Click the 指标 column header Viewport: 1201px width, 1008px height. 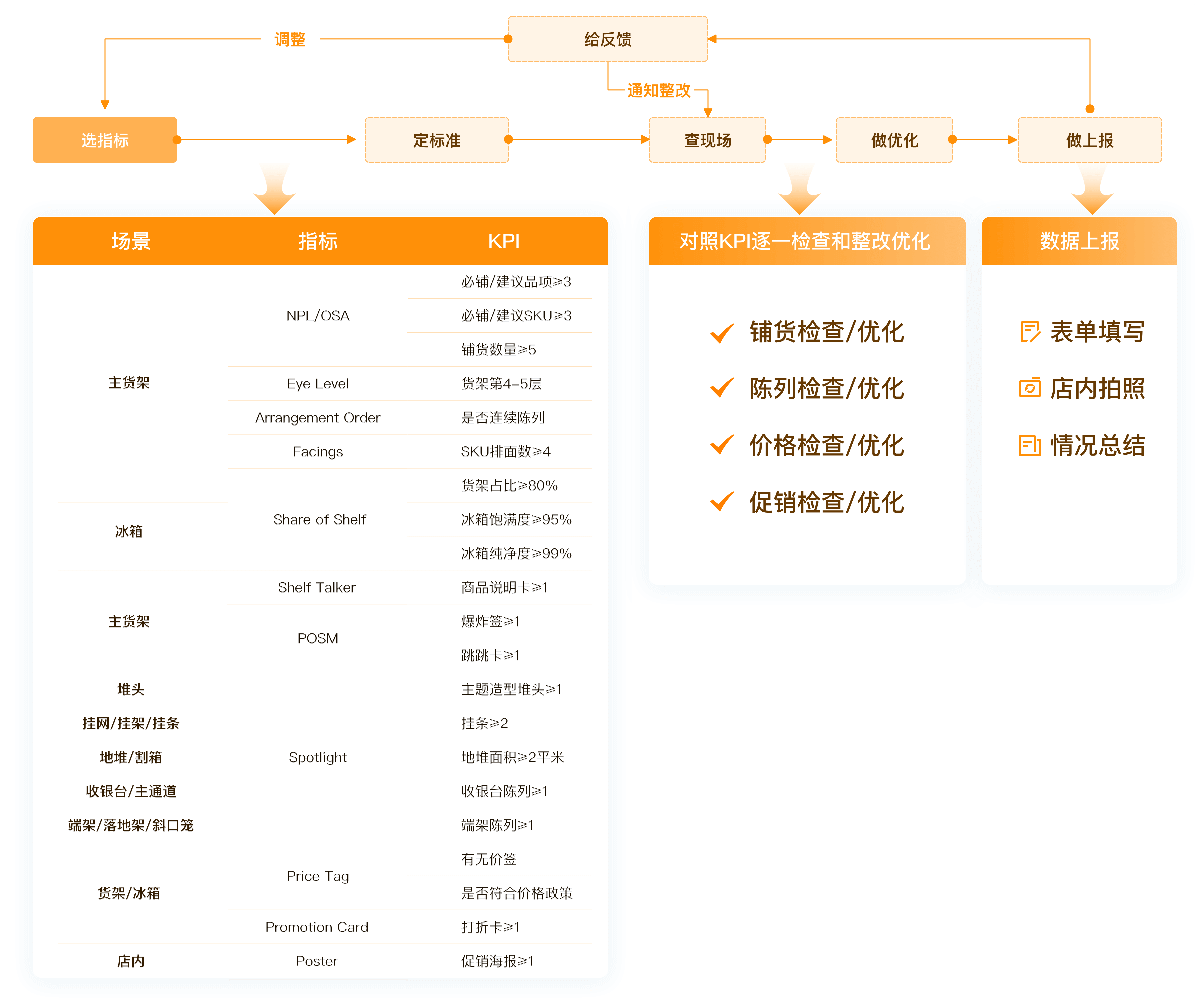318,241
